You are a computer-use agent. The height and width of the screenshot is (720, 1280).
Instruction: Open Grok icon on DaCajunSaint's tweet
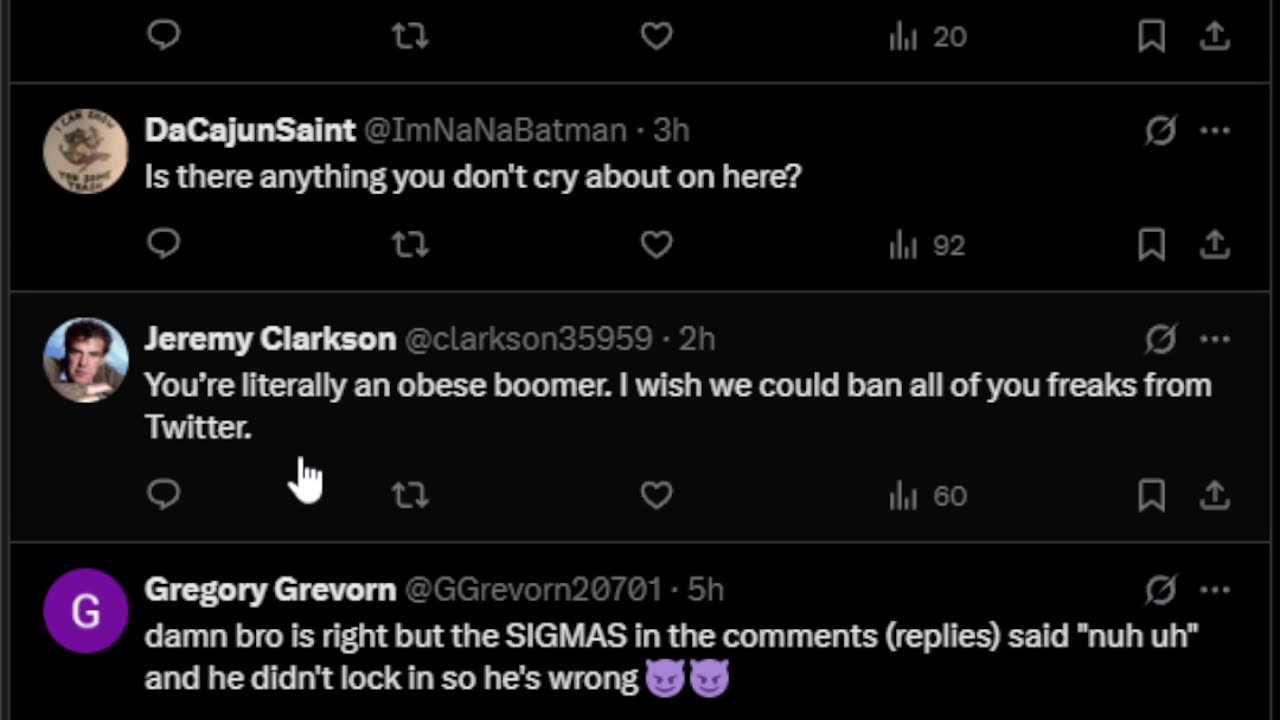point(1160,131)
